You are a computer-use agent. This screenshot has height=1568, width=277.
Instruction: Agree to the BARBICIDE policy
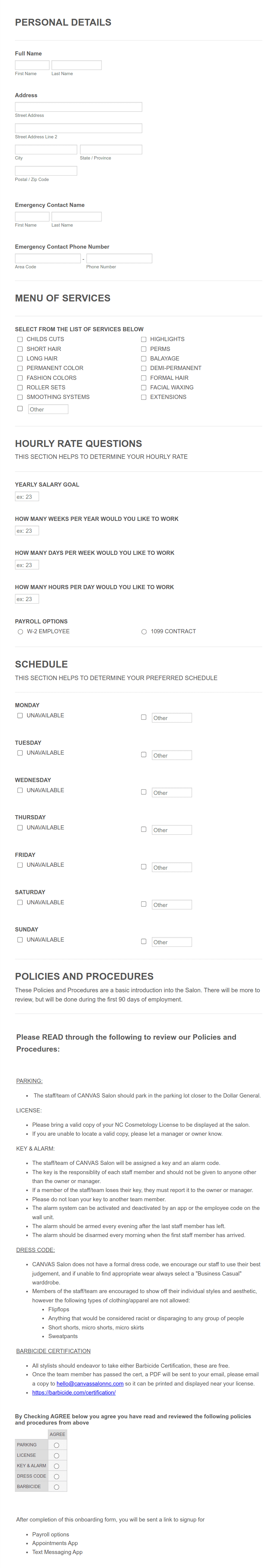click(57, 1486)
